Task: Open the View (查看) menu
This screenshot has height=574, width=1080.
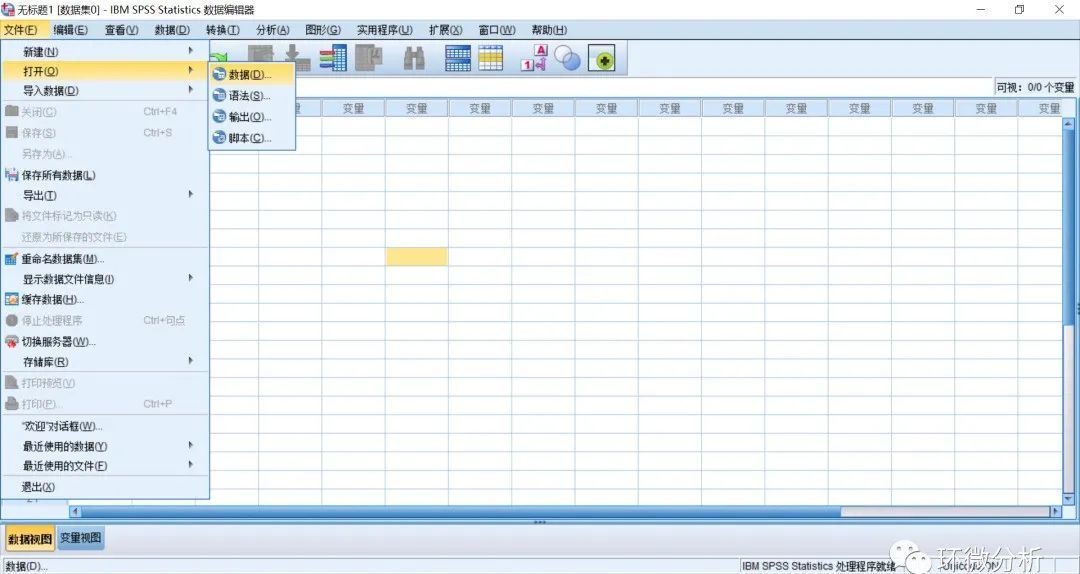Action: tap(121, 30)
